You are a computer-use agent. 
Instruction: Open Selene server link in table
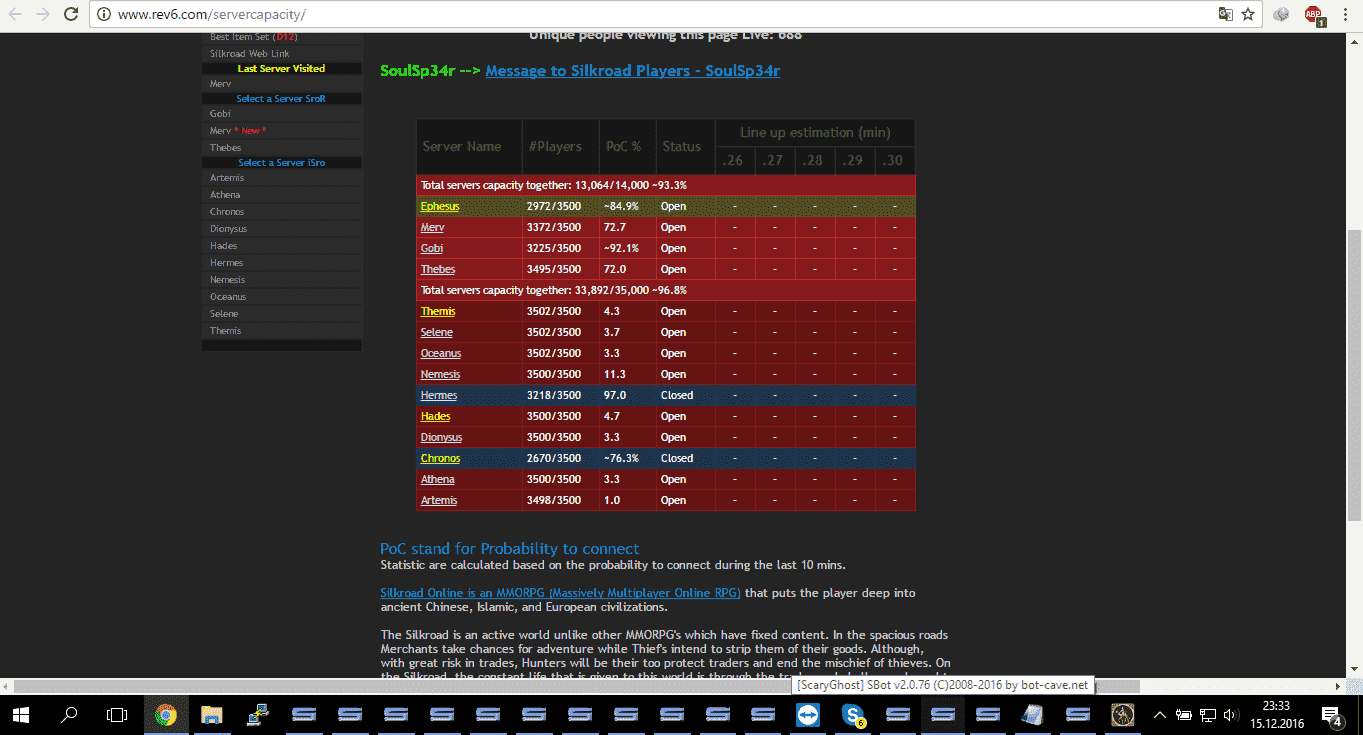point(437,332)
